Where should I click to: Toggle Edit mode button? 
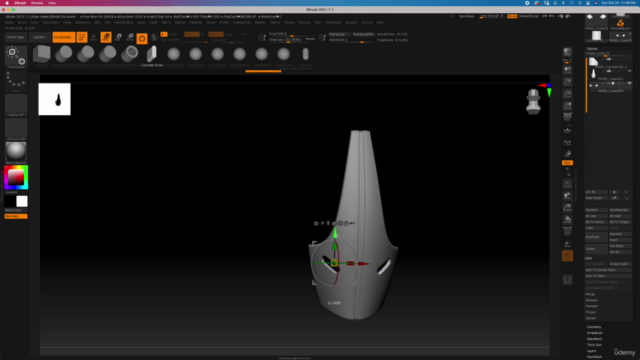pyautogui.click(x=82, y=37)
